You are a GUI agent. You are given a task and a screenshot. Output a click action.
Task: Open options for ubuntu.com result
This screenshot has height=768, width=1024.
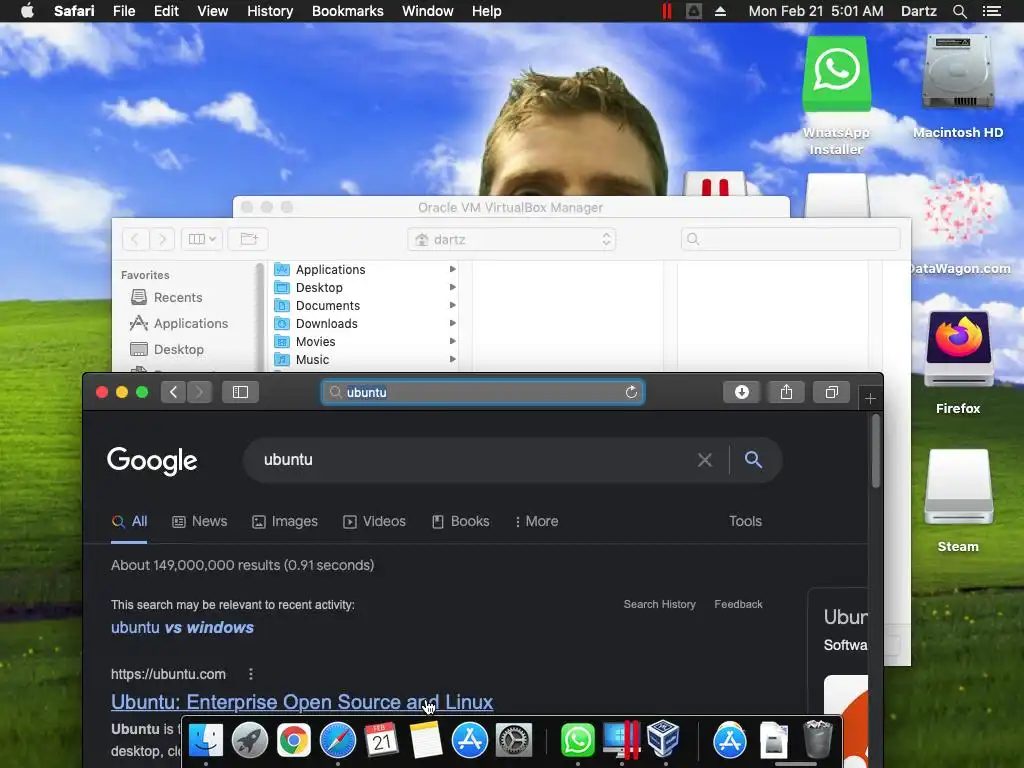(251, 674)
